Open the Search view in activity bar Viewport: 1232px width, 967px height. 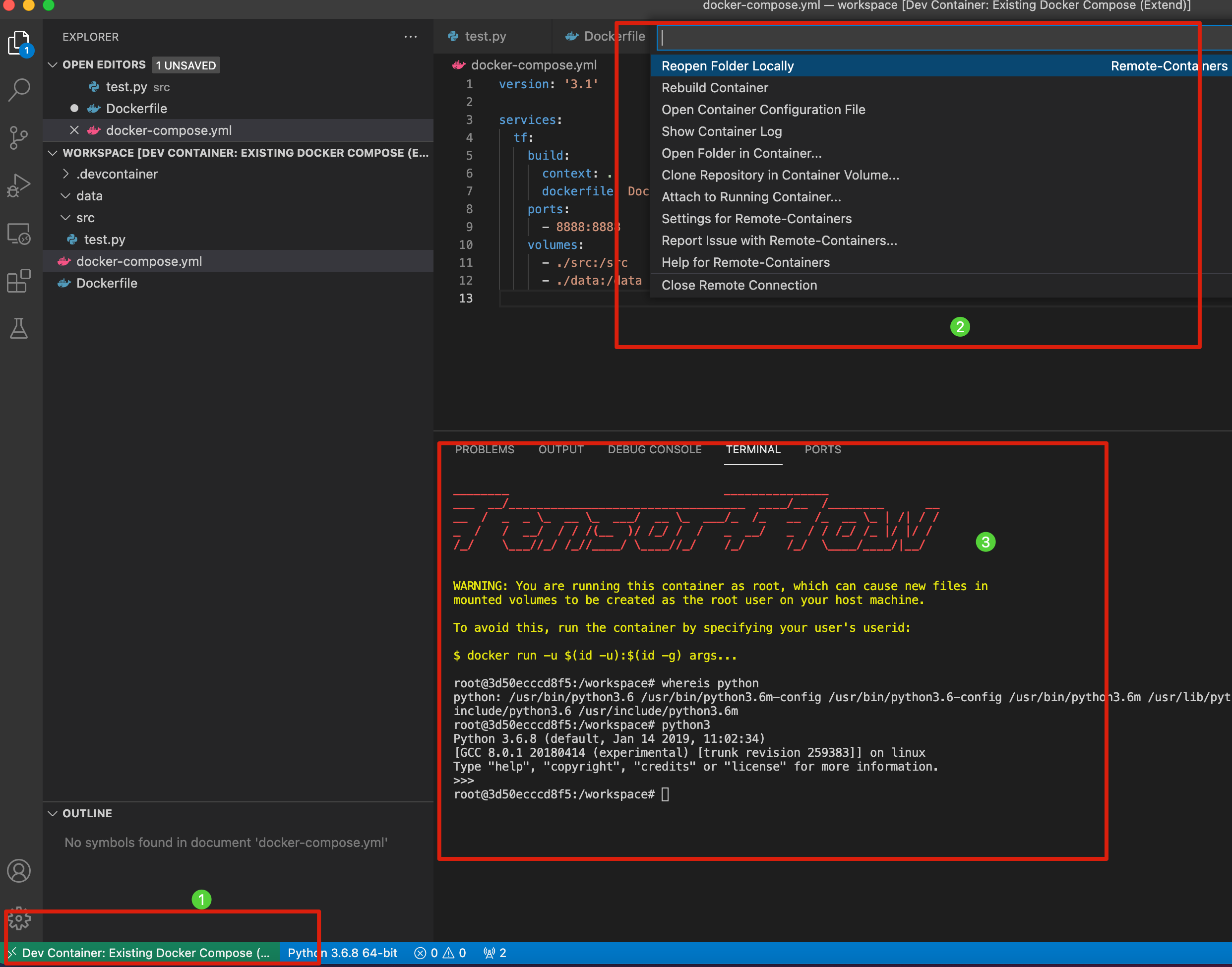tap(19, 89)
